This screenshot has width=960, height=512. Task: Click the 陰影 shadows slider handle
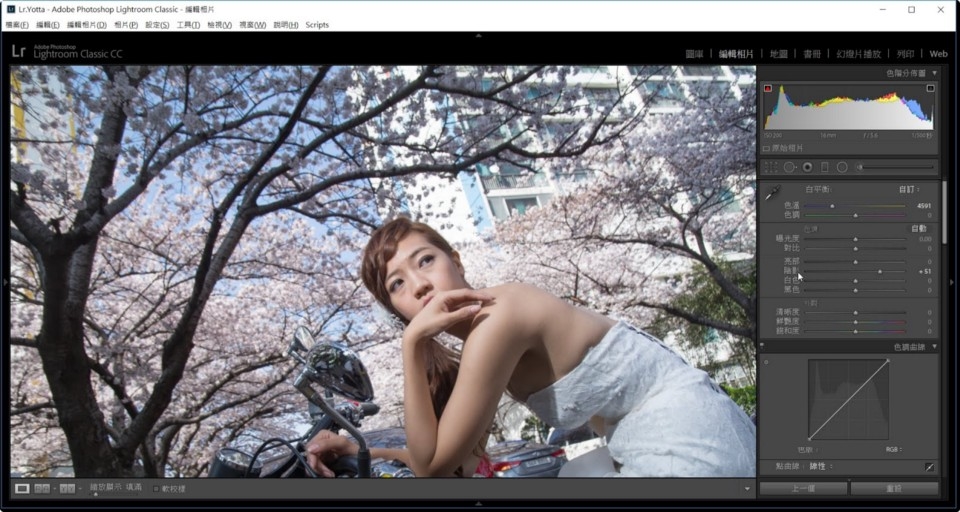880,271
